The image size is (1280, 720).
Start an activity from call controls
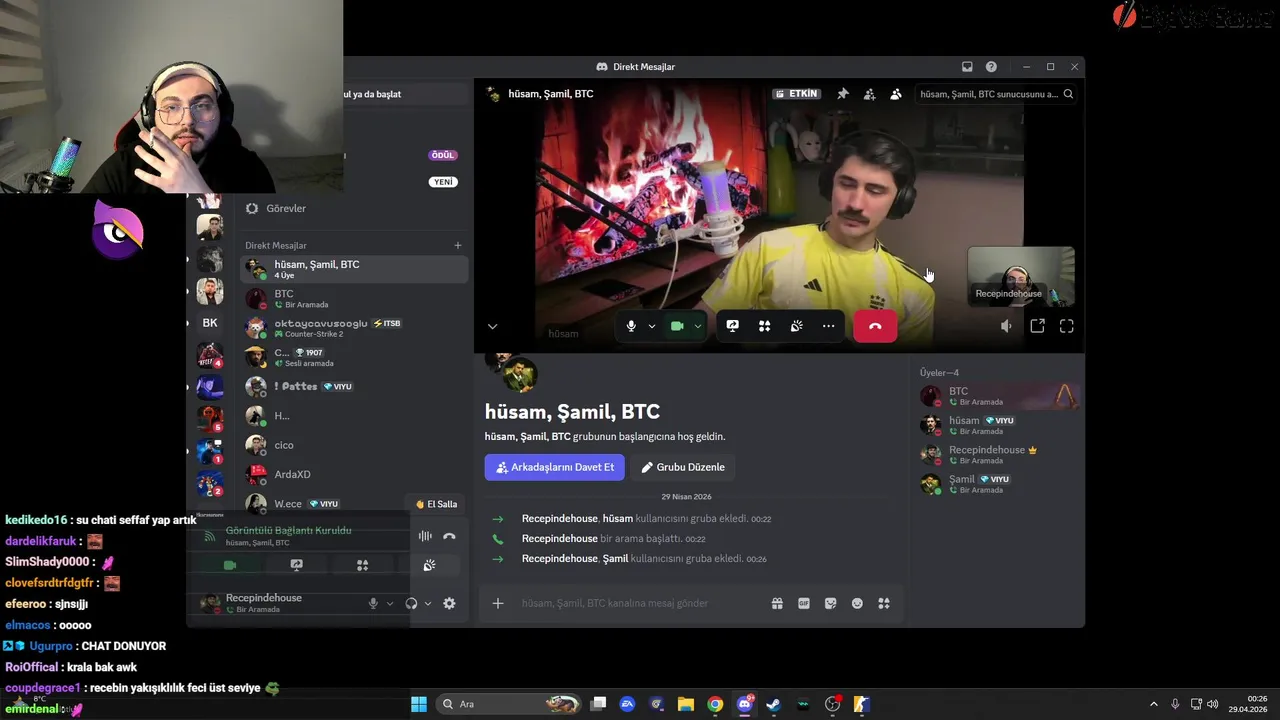pyautogui.click(x=764, y=326)
